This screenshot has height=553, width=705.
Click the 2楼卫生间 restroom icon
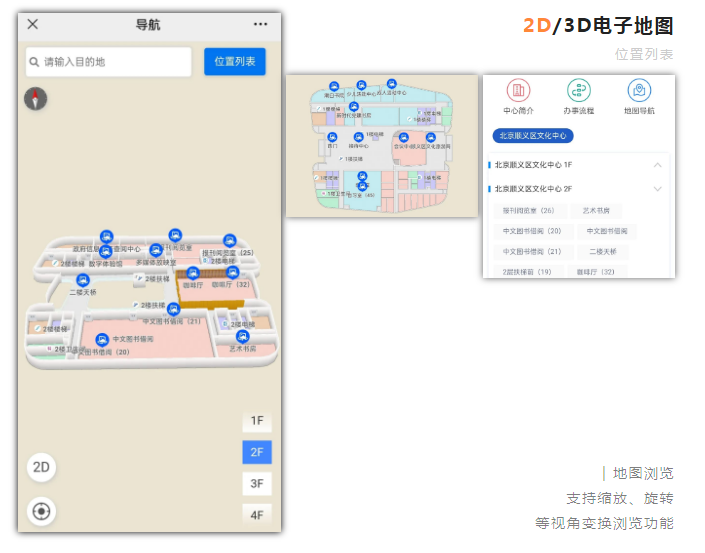49,348
